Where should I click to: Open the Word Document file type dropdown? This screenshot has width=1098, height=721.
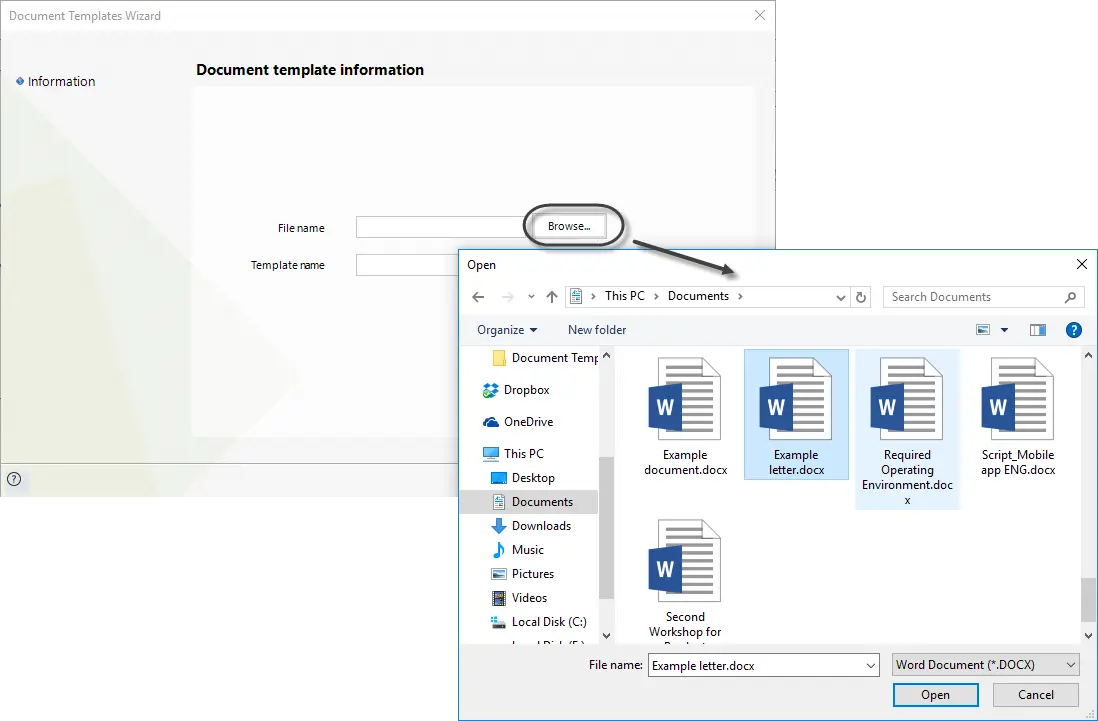[x=985, y=665]
